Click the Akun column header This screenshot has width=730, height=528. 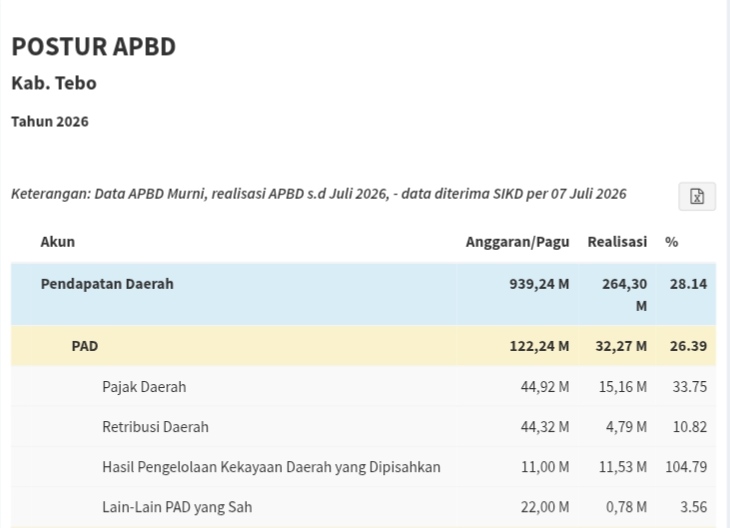[58, 242]
